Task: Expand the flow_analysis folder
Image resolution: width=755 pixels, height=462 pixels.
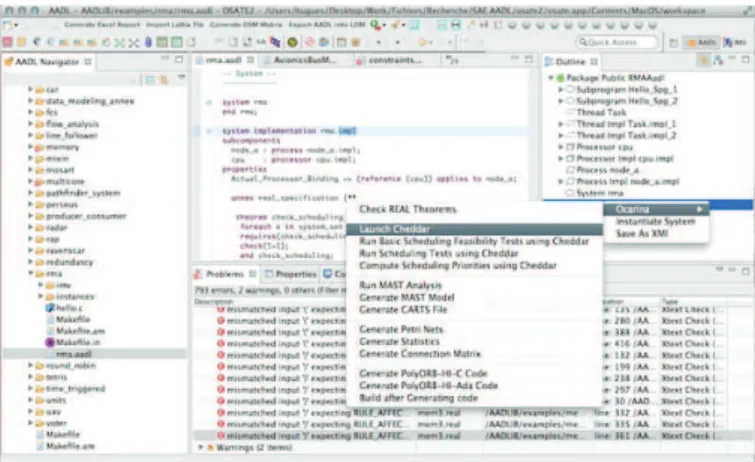Action: [30, 124]
